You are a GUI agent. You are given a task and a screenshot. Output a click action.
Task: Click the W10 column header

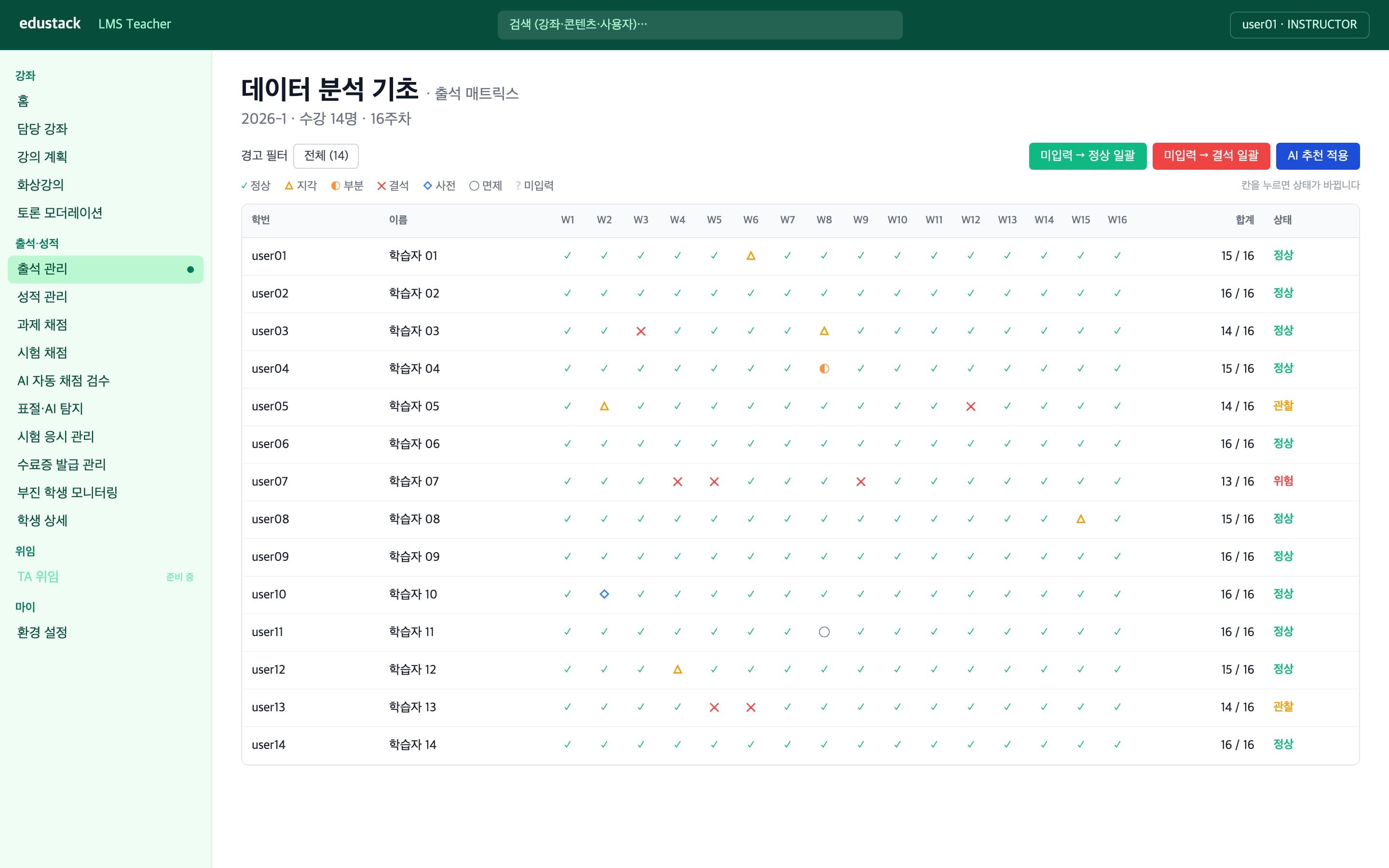click(x=897, y=220)
